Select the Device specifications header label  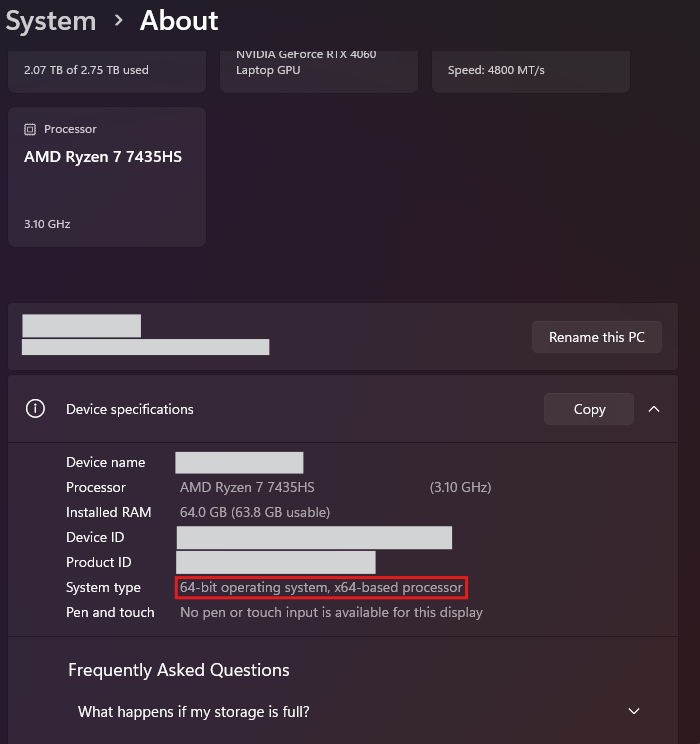130,409
